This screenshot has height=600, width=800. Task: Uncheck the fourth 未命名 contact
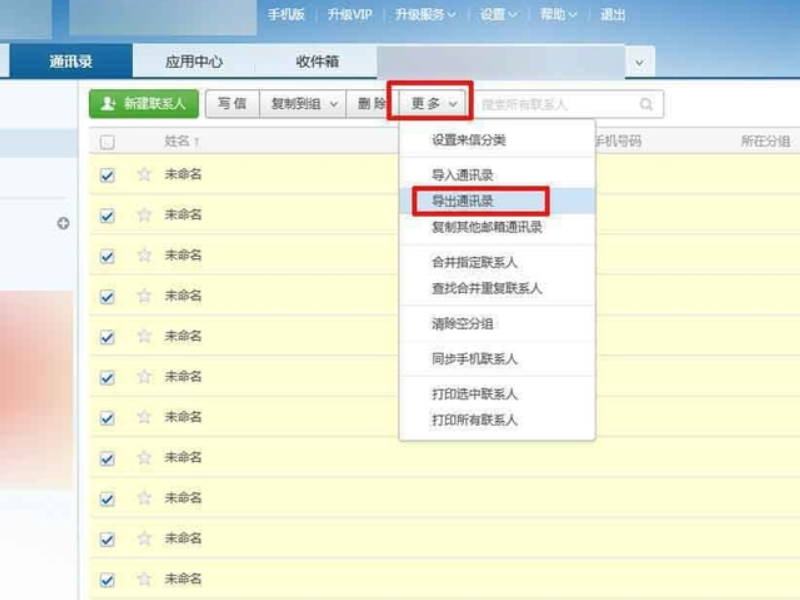pos(107,295)
